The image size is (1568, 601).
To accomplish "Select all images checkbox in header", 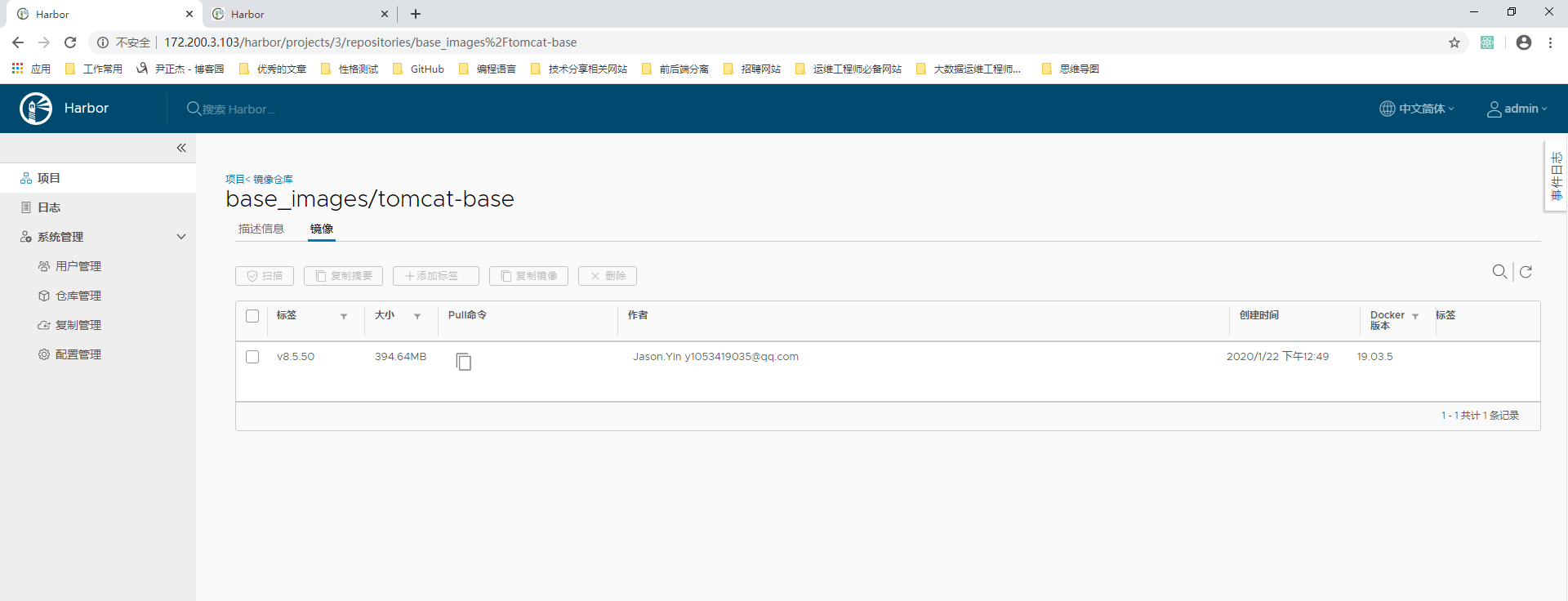I will coord(252,316).
